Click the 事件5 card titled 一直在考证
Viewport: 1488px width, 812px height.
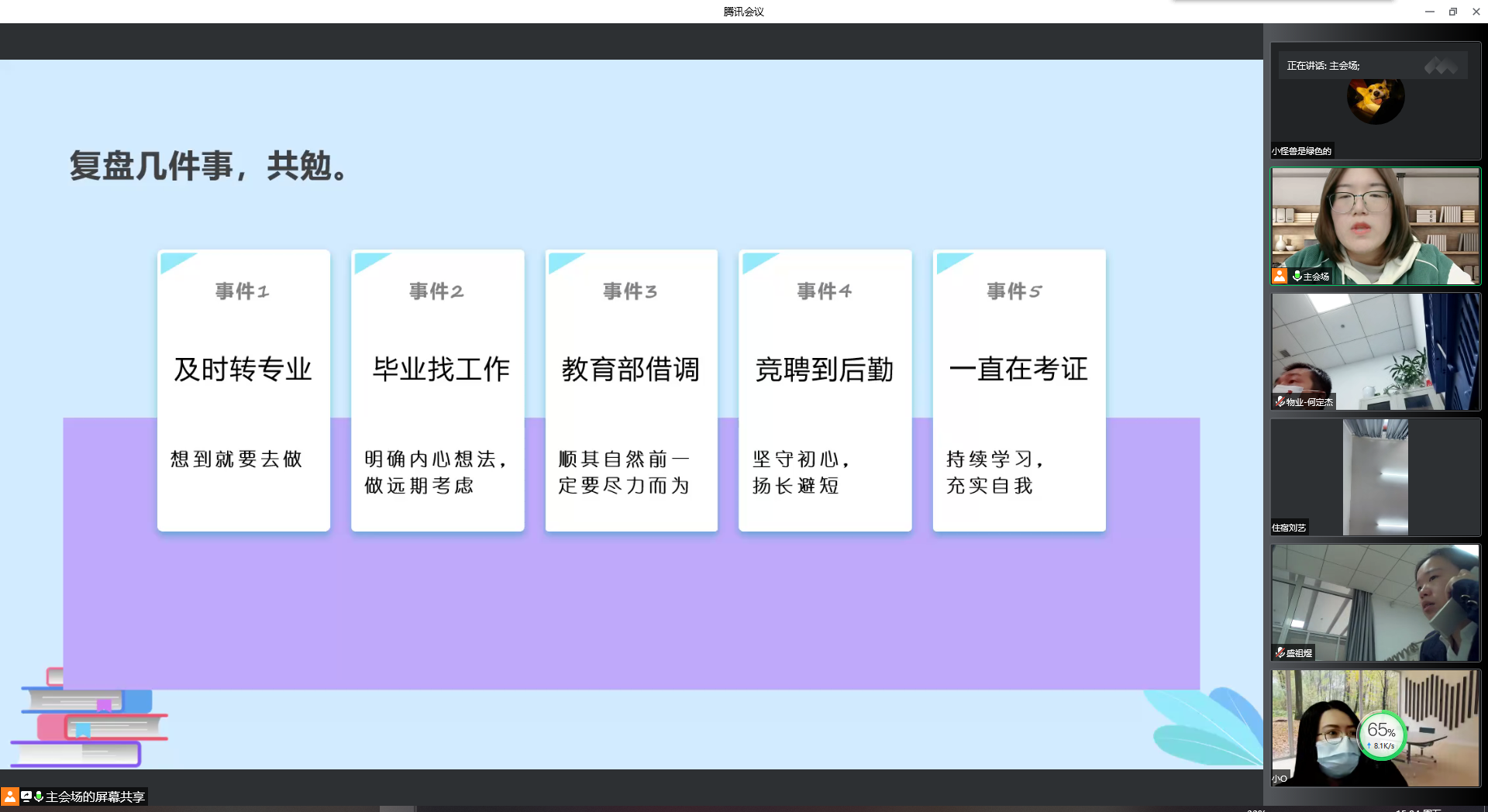point(1019,391)
